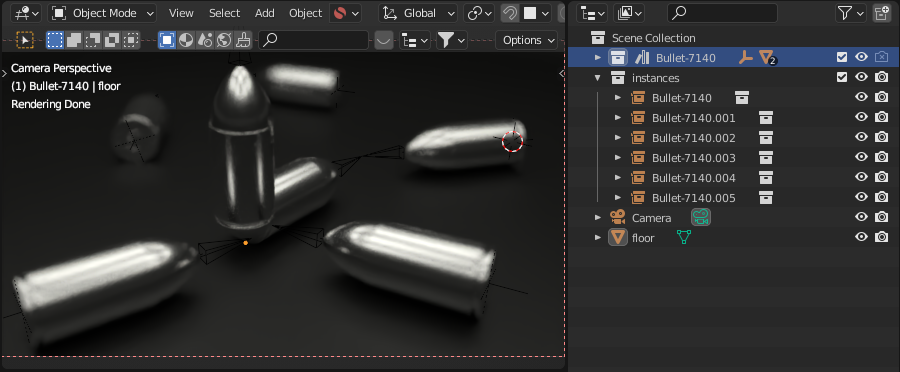900x372 pixels.
Task: Expand the Camera object row
Action: [x=598, y=218]
